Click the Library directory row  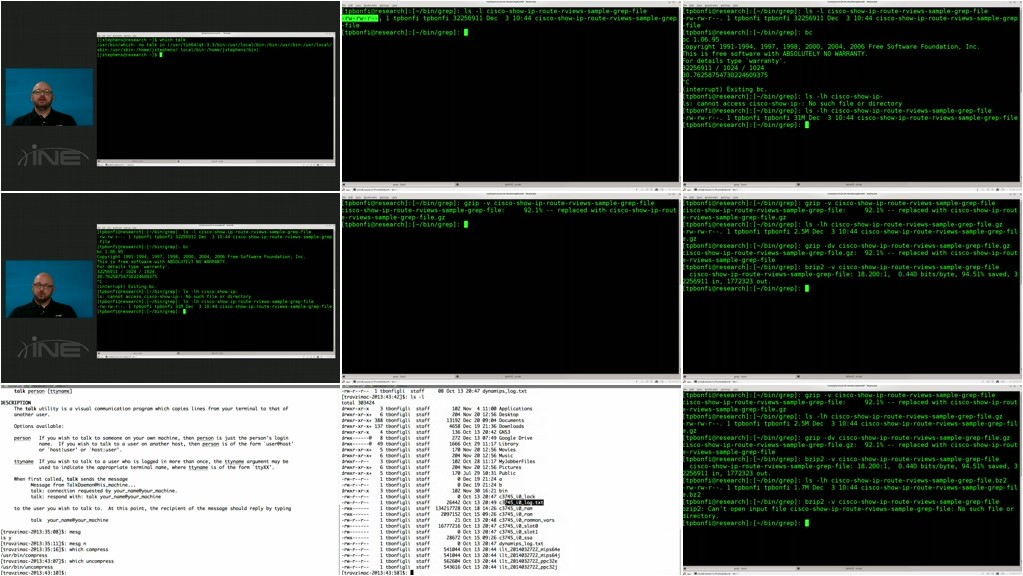pos(431,444)
